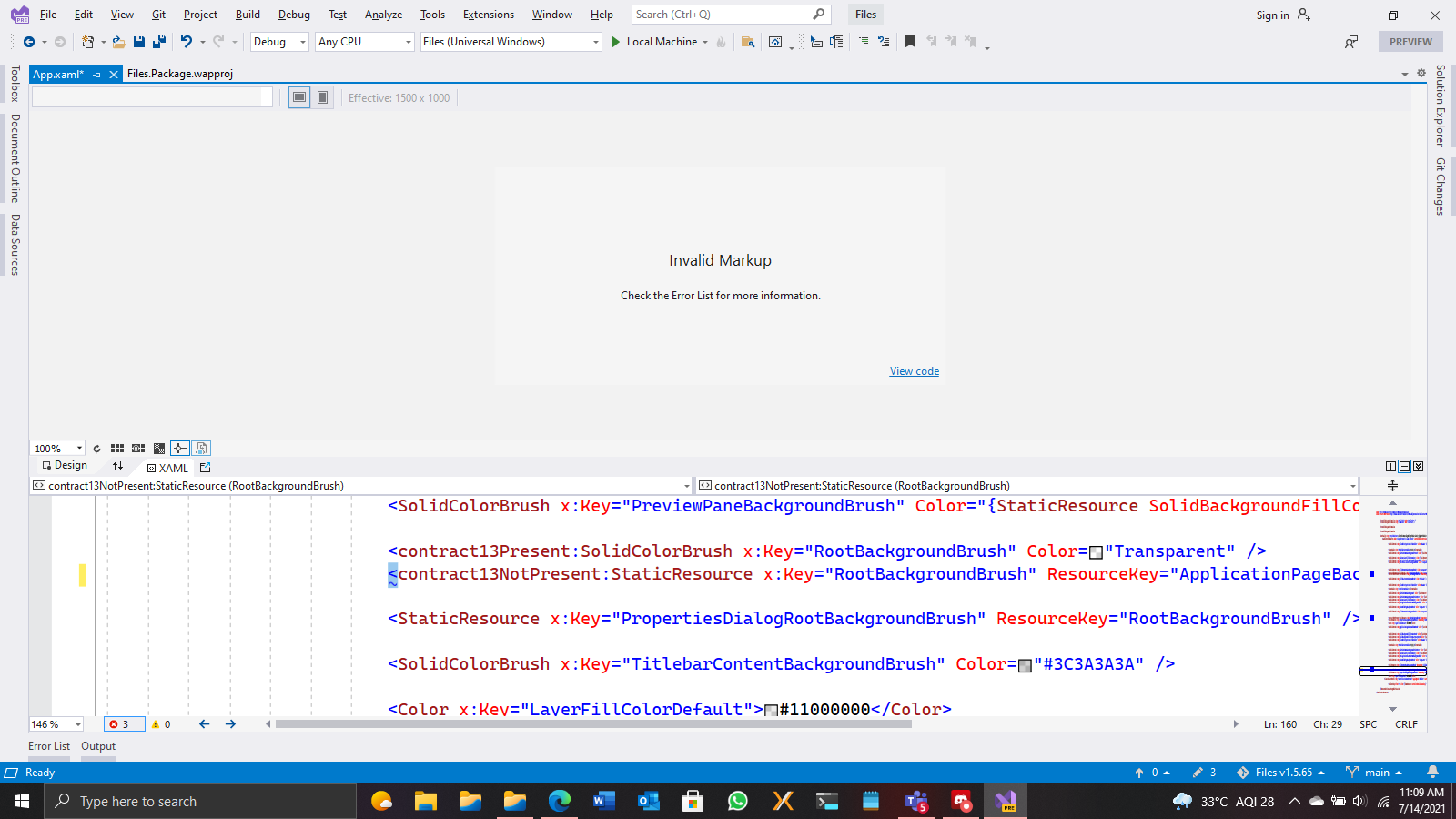Click the Undo toolbar icon
Screen dimensions: 1456x819
187,42
